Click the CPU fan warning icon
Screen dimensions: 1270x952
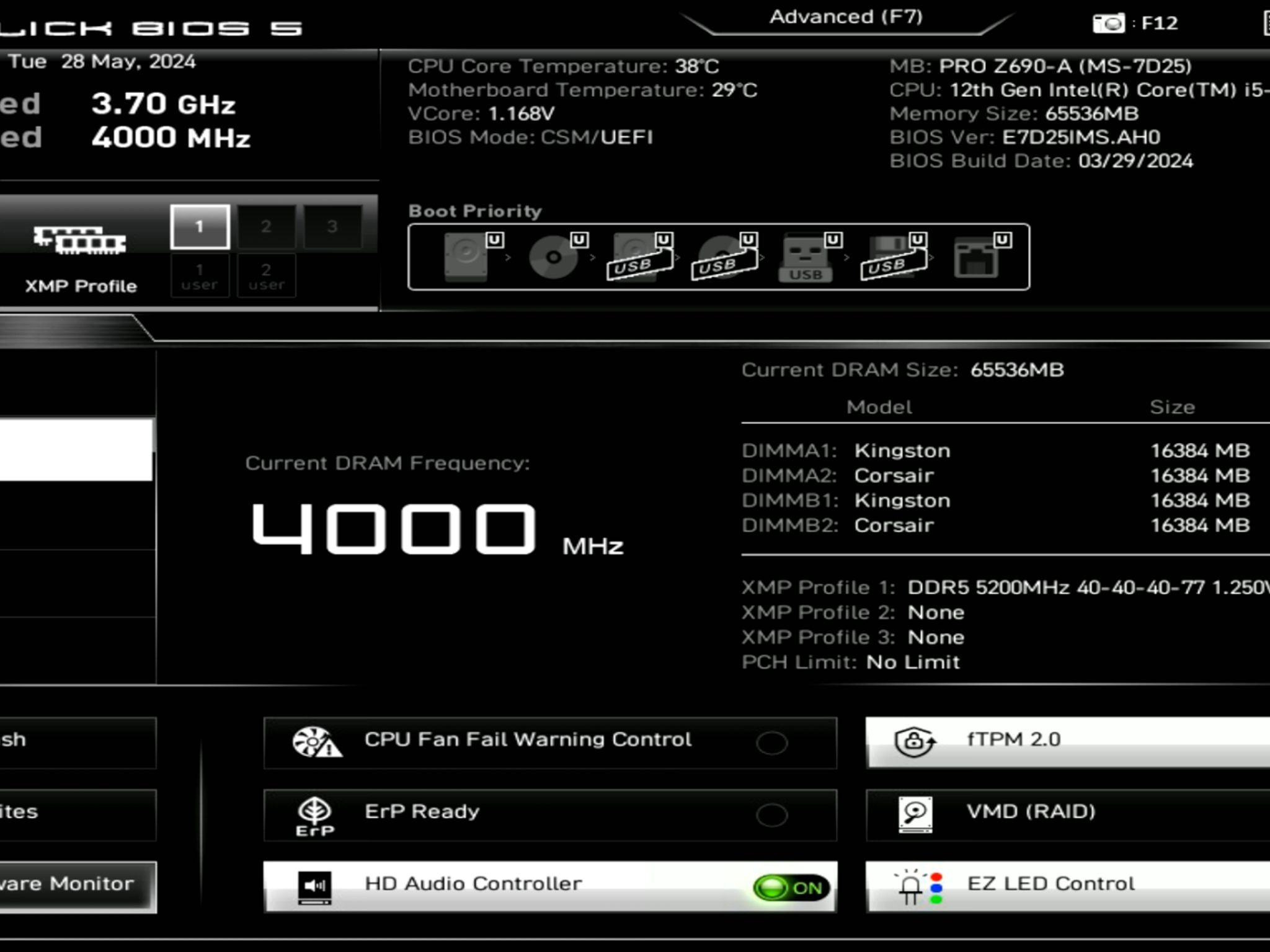point(317,743)
